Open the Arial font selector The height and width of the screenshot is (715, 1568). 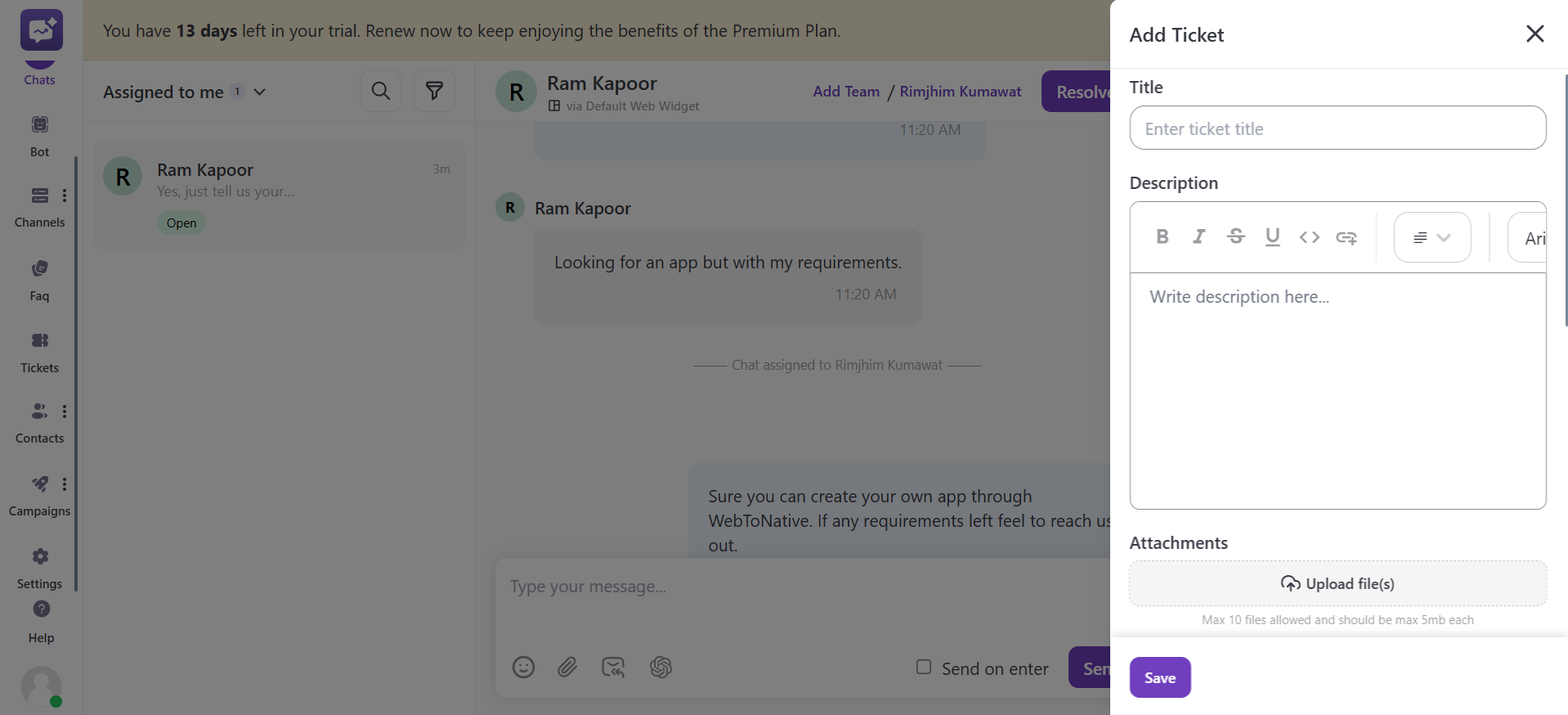click(x=1535, y=238)
